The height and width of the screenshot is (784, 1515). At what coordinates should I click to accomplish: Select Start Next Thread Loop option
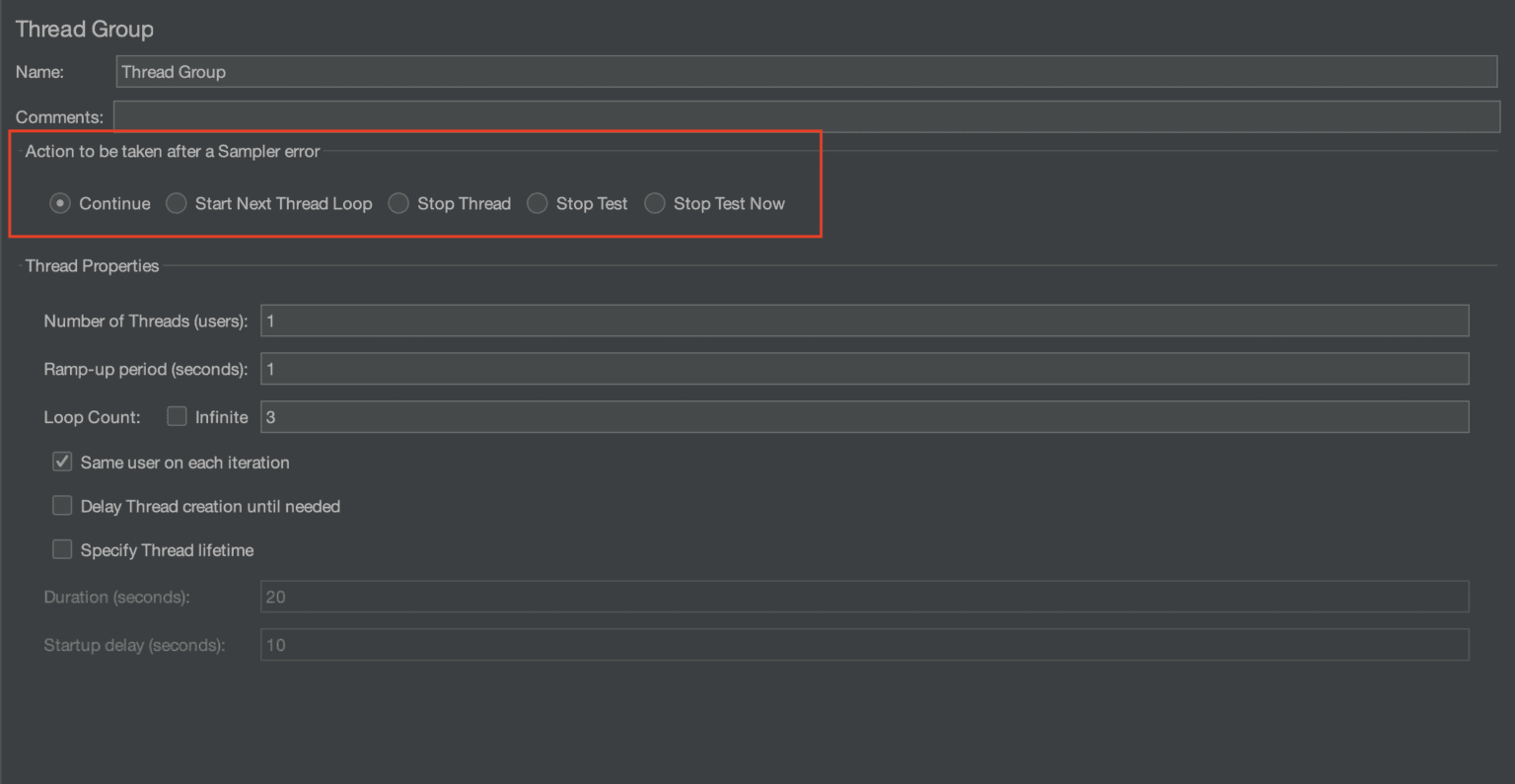pos(177,203)
